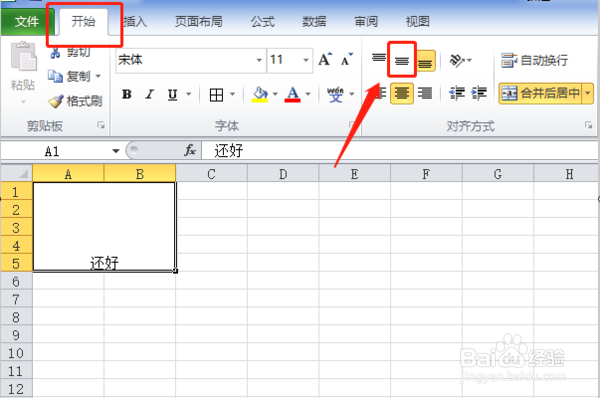Open text orientation tool
This screenshot has width=600, height=398.
pos(457,60)
